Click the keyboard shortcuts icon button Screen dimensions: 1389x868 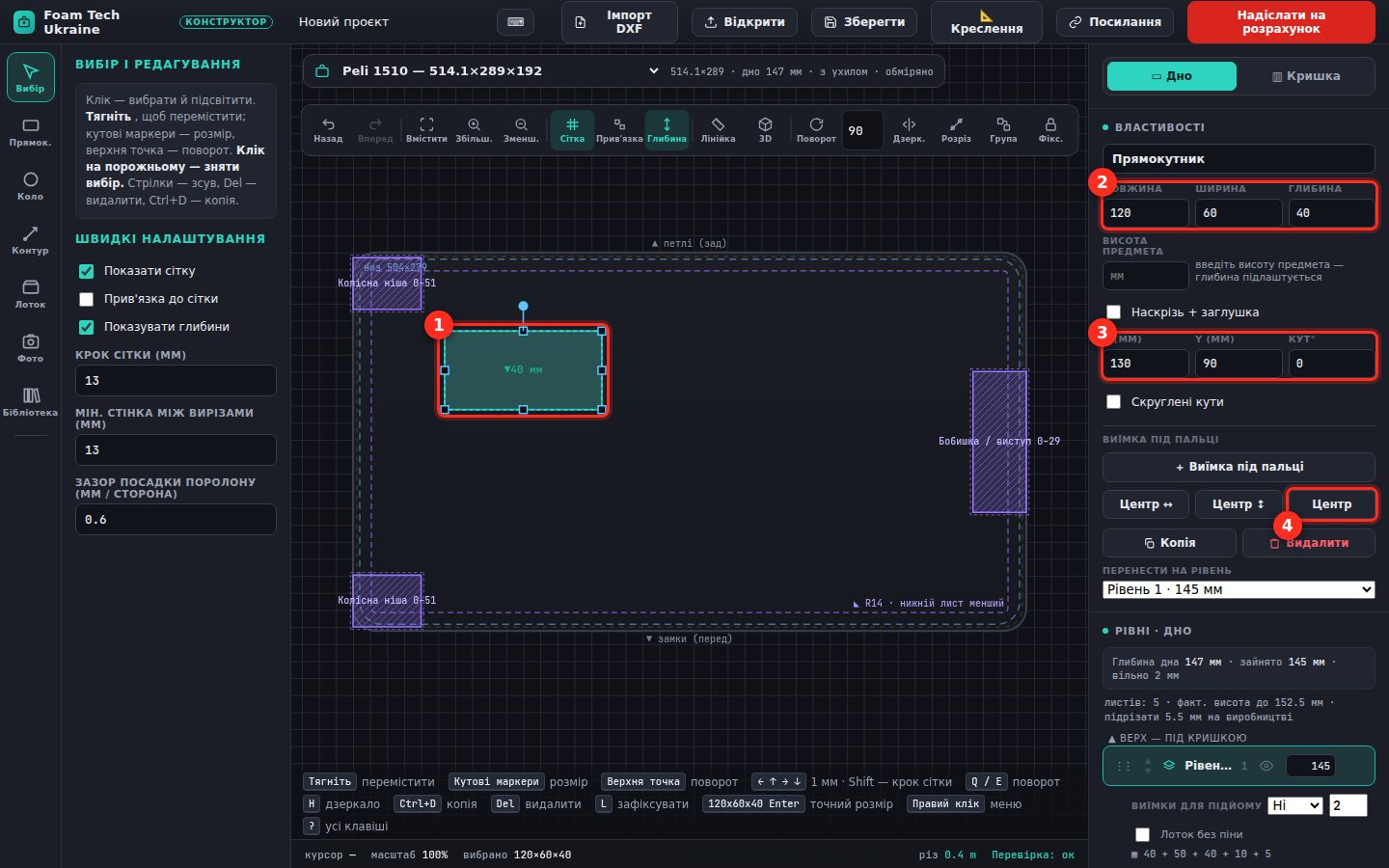tap(515, 21)
